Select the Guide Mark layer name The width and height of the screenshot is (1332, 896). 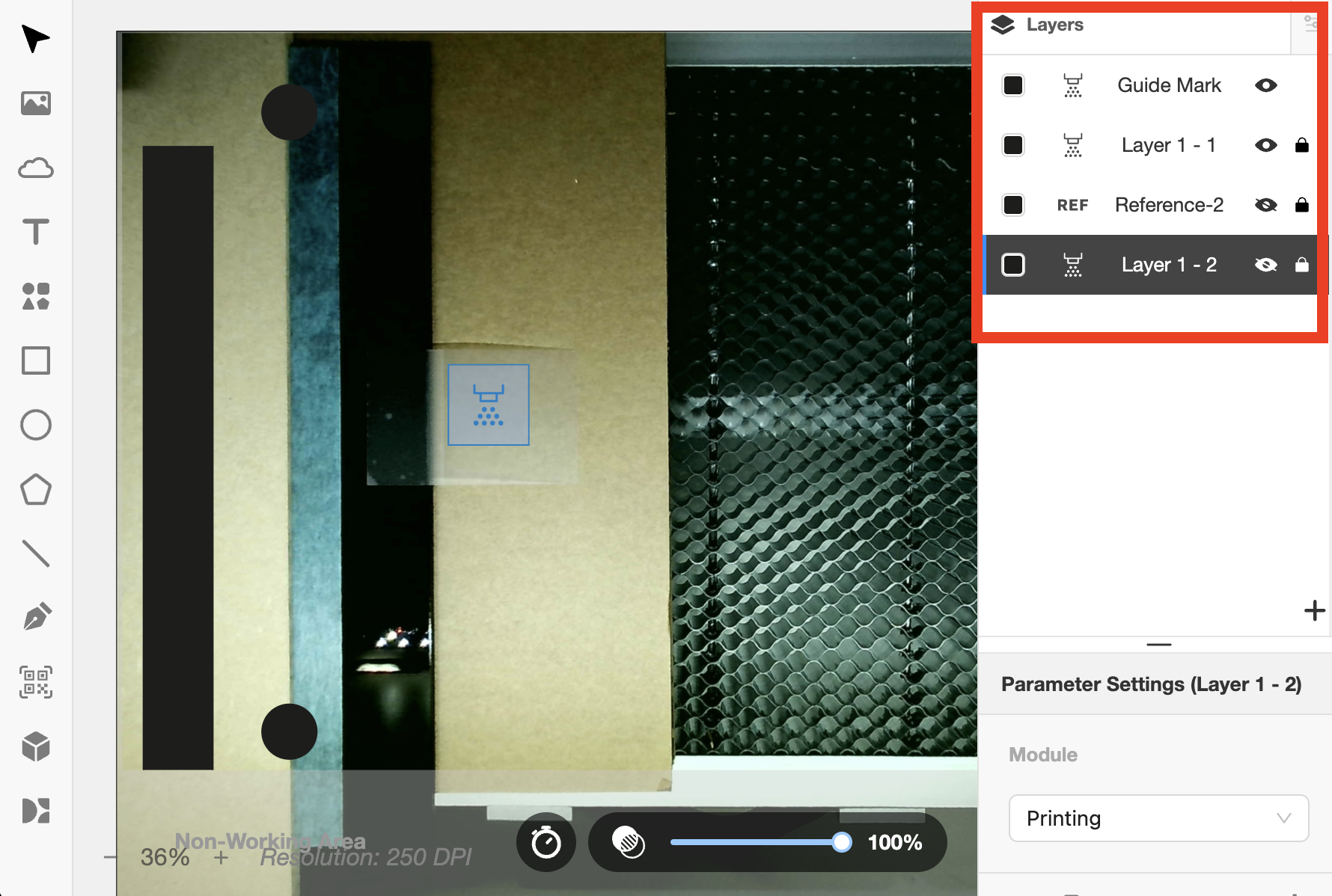click(1169, 85)
